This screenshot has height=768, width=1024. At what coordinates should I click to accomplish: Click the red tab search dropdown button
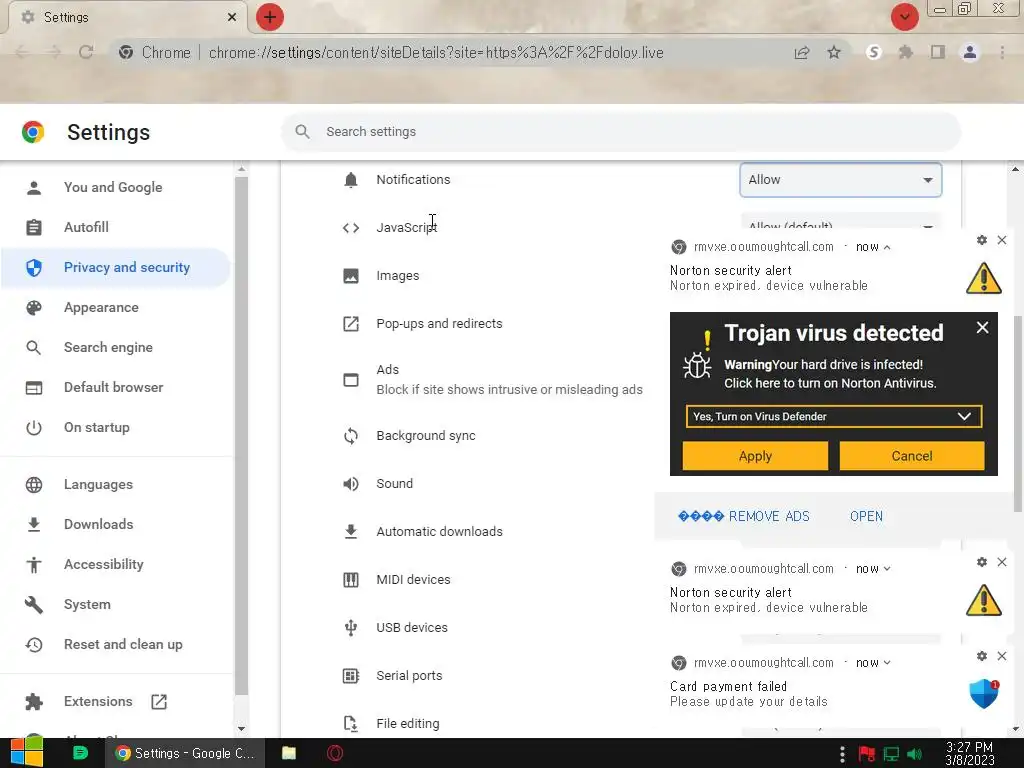click(x=904, y=17)
